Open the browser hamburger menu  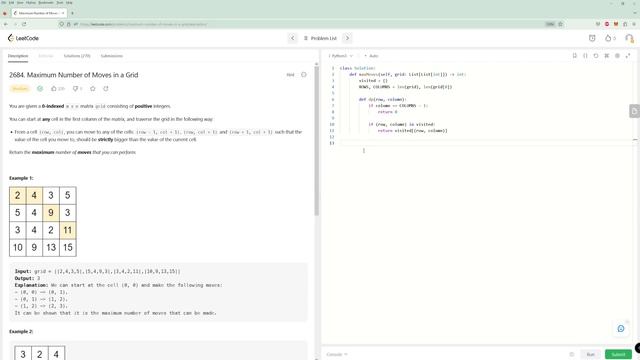coord(634,24)
